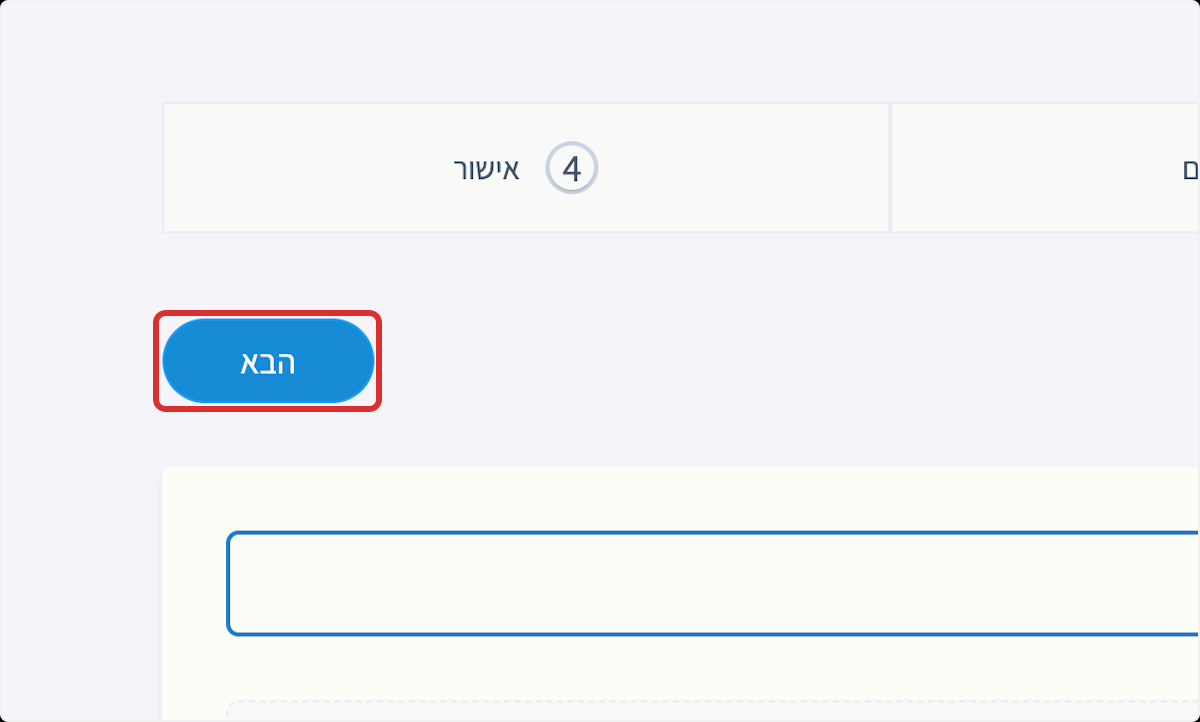Tap the circled 4 beside אישור
The height and width of the screenshot is (722, 1200).
pyautogui.click(x=571, y=169)
